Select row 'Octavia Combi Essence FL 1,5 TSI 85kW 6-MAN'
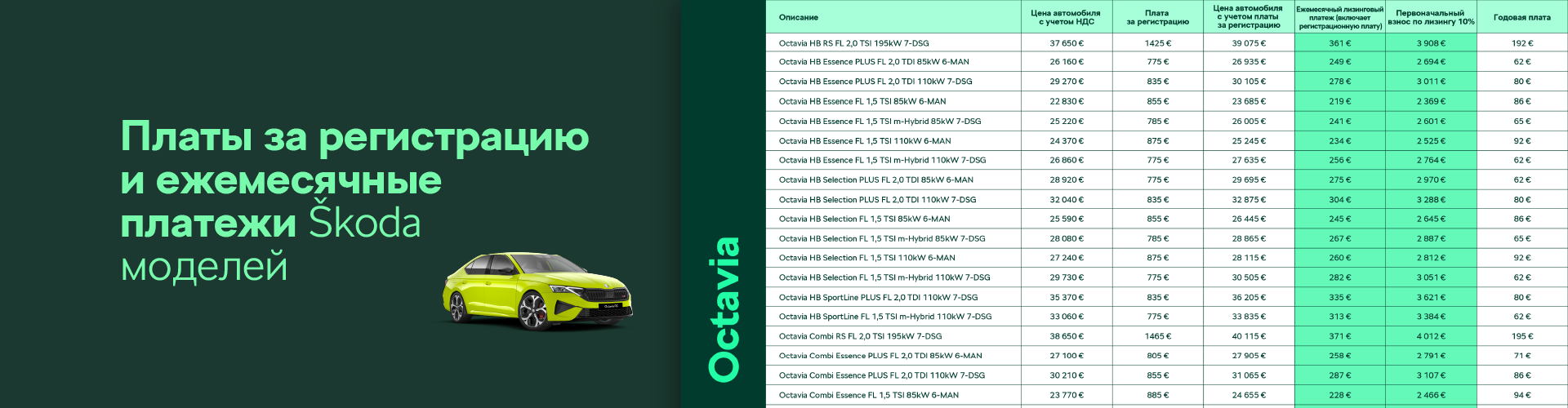1568x408 pixels. tap(1167, 395)
